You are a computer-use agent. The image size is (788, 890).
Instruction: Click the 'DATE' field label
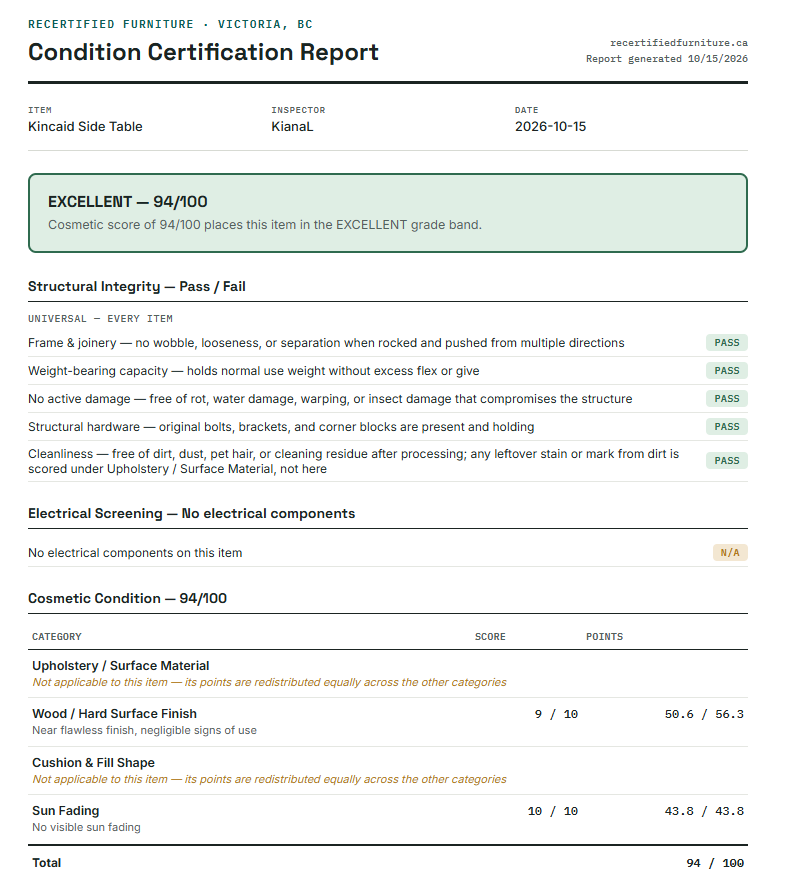526,110
